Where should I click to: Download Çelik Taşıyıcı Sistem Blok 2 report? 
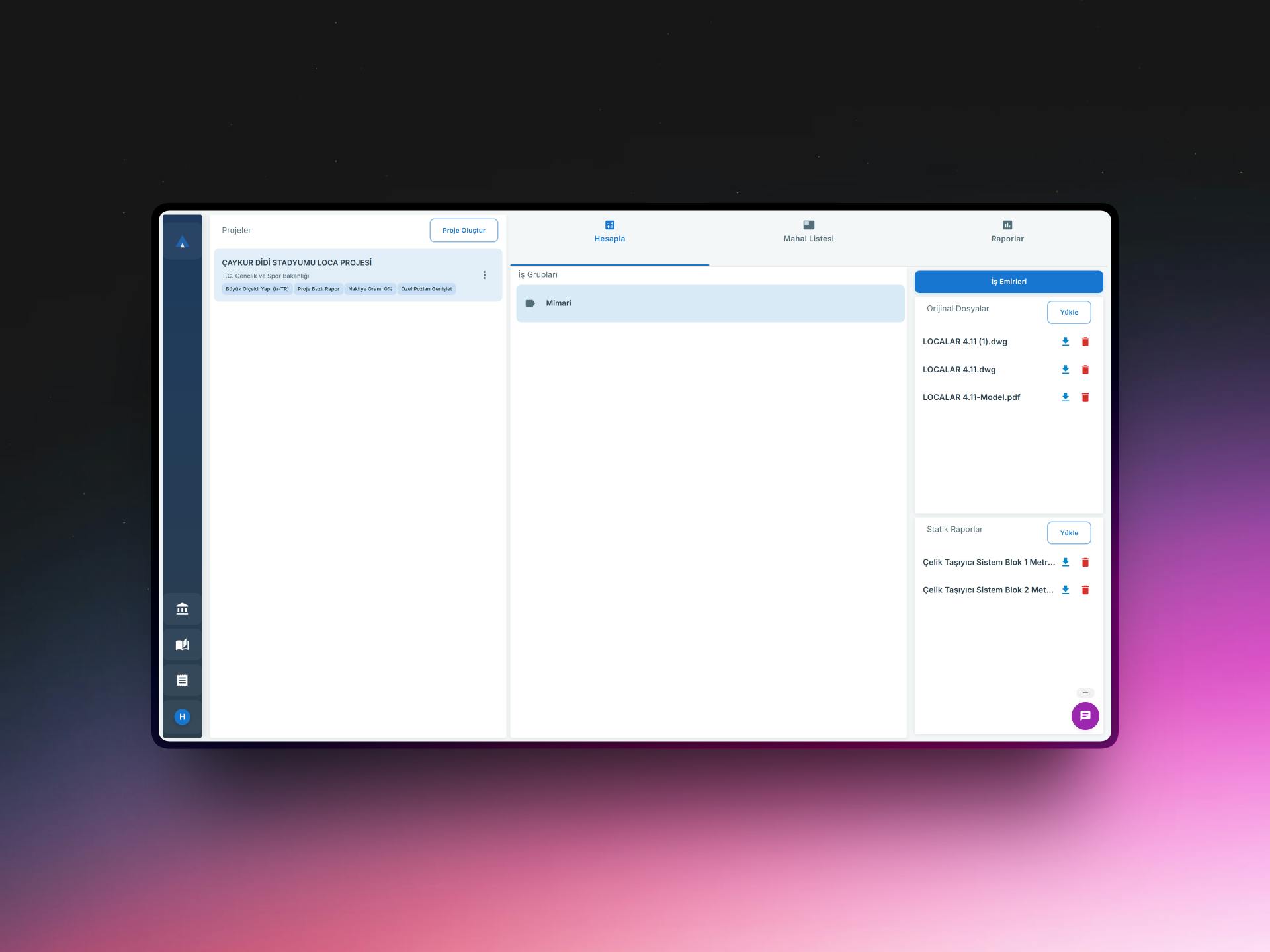[x=1065, y=590]
